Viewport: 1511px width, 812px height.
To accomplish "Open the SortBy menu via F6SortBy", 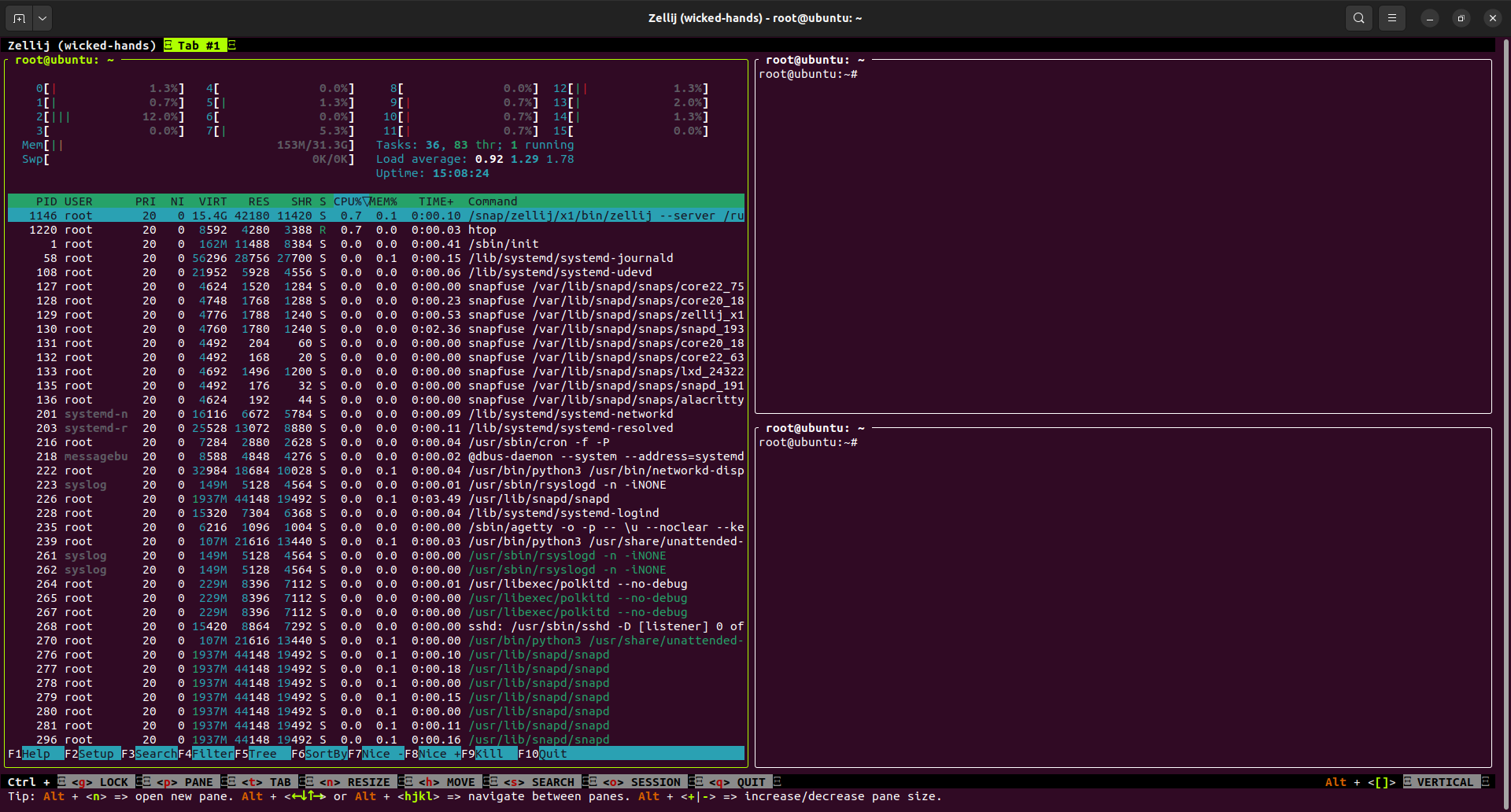I will [x=319, y=754].
